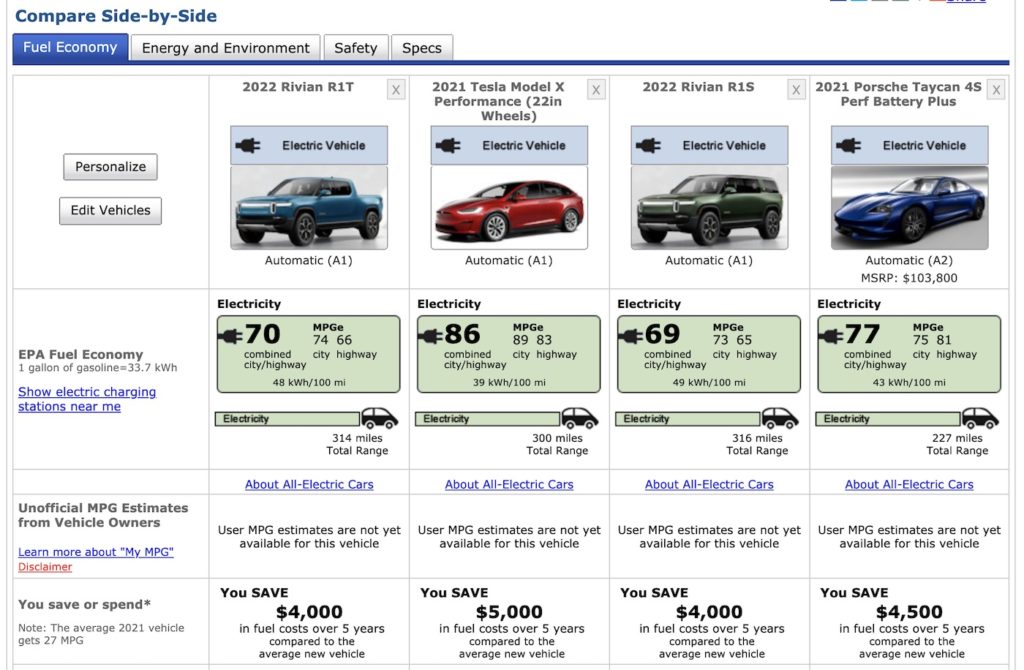Click the Electricity range bar for Porsche Taycan
This screenshot has width=1024, height=670.
[x=888, y=419]
